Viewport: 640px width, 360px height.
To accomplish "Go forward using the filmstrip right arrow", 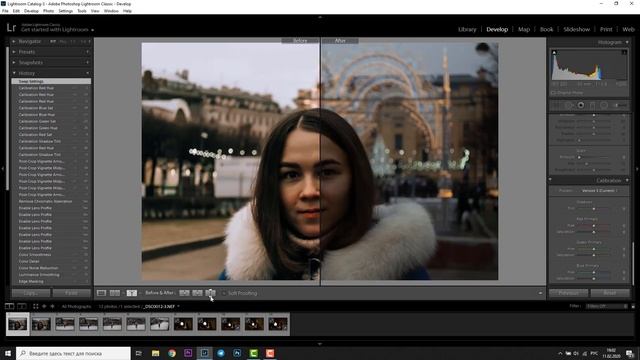I will (x=52, y=306).
